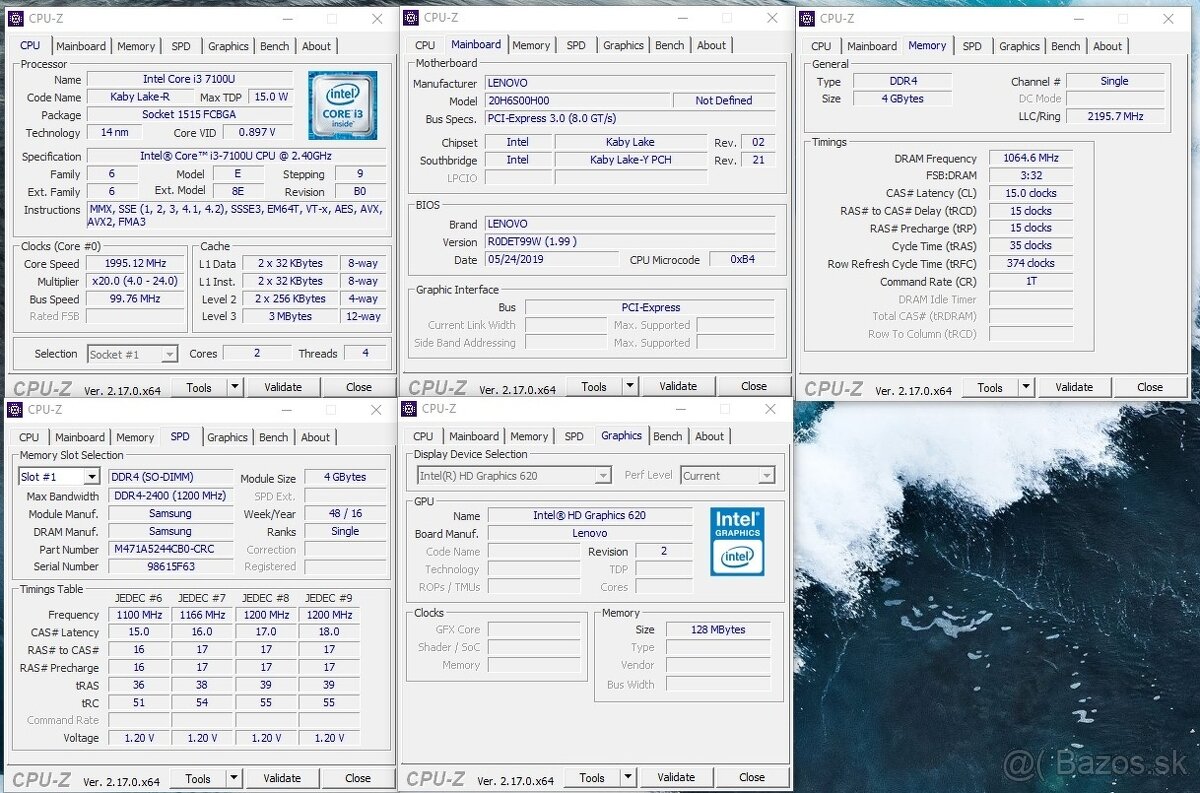The width and height of the screenshot is (1200, 793).
Task: Click the Validate button on the CPU window
Action: [285, 387]
